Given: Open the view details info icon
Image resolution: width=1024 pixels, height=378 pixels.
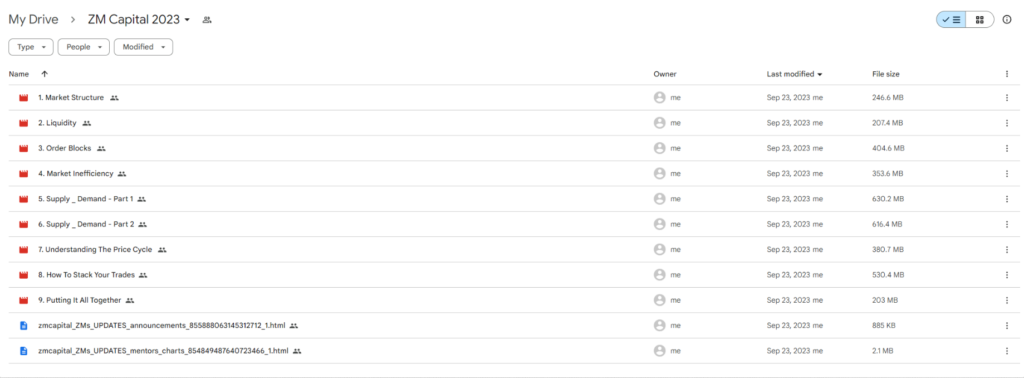Looking at the screenshot, I should [1007, 20].
